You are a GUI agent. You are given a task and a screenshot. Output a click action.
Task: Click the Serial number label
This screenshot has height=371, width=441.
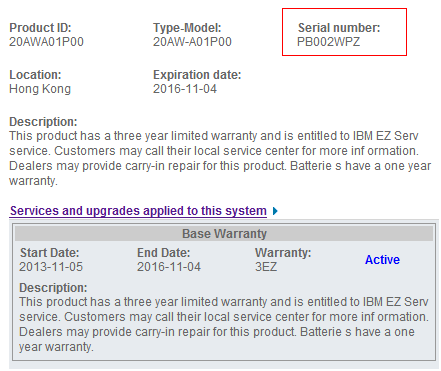pos(339,28)
